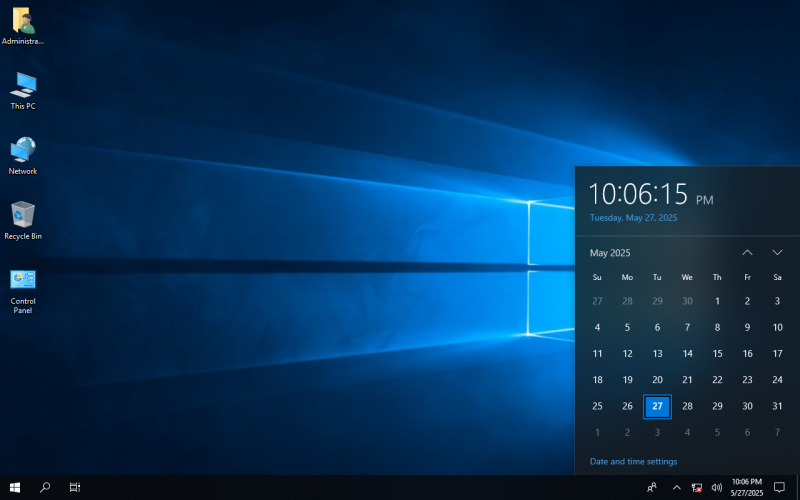Open Task View from the taskbar
800x500 pixels.
(75, 487)
